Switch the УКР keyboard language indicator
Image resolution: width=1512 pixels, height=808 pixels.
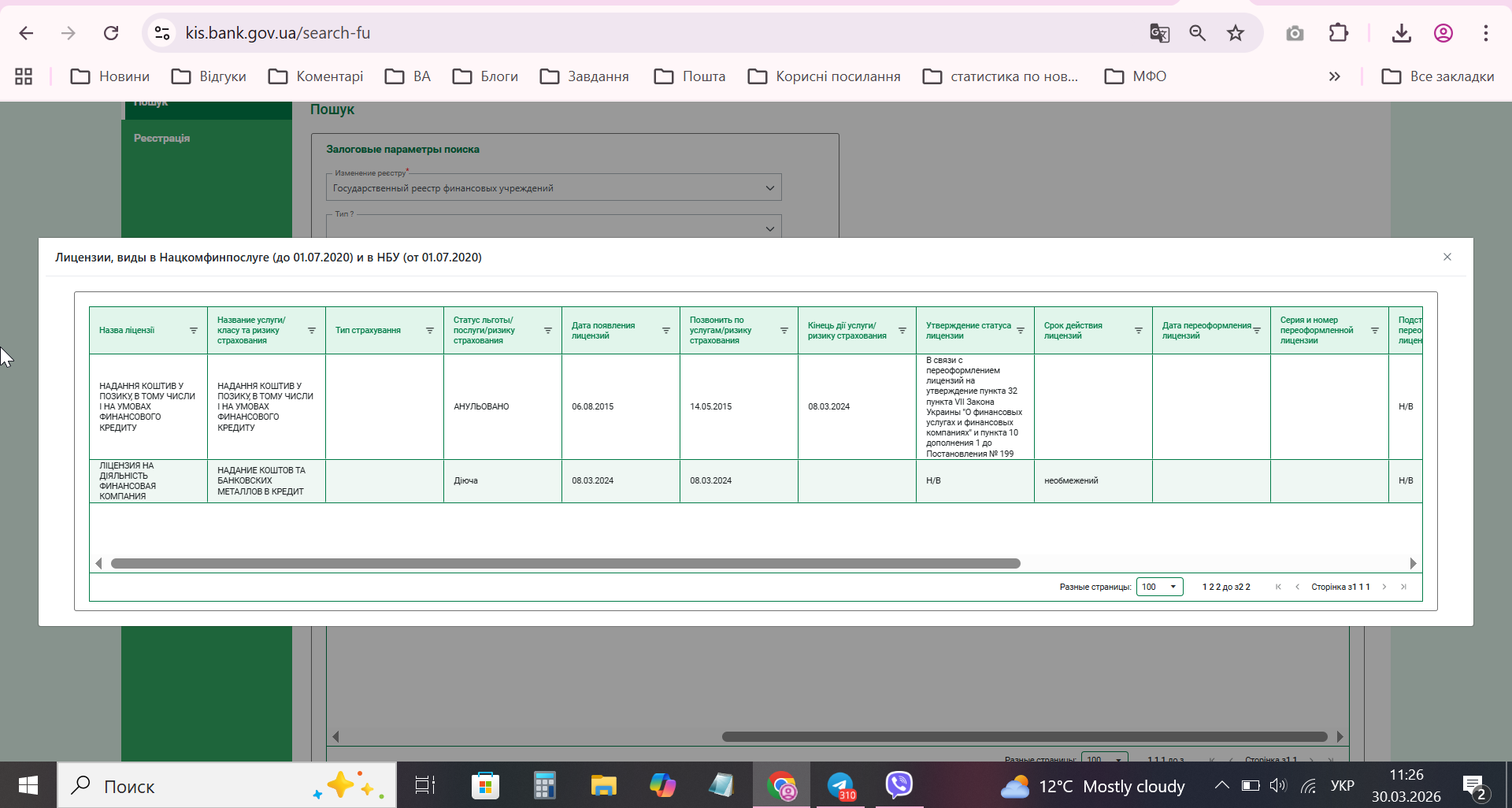[x=1343, y=785]
